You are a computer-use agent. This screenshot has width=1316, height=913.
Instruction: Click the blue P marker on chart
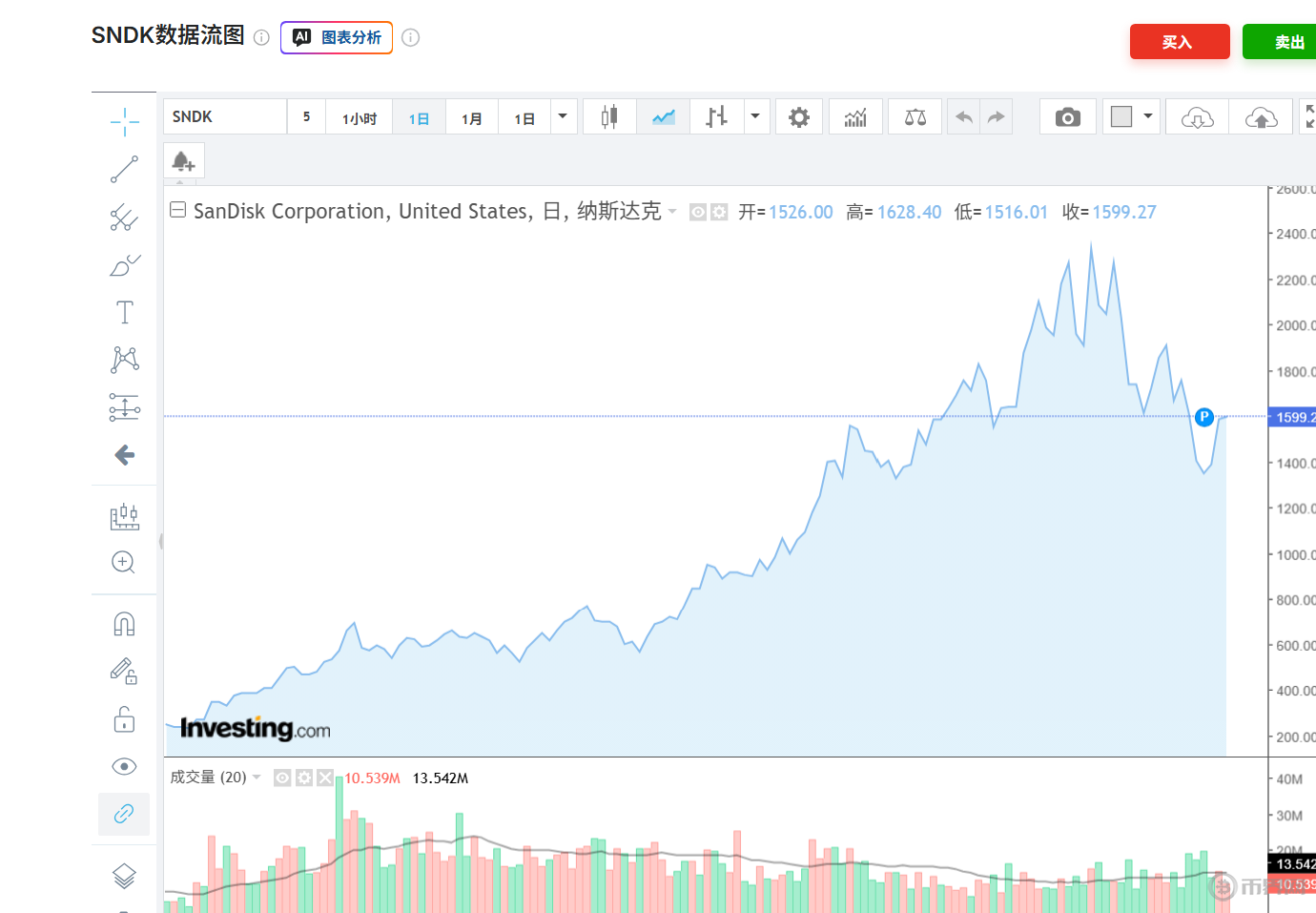1204,417
